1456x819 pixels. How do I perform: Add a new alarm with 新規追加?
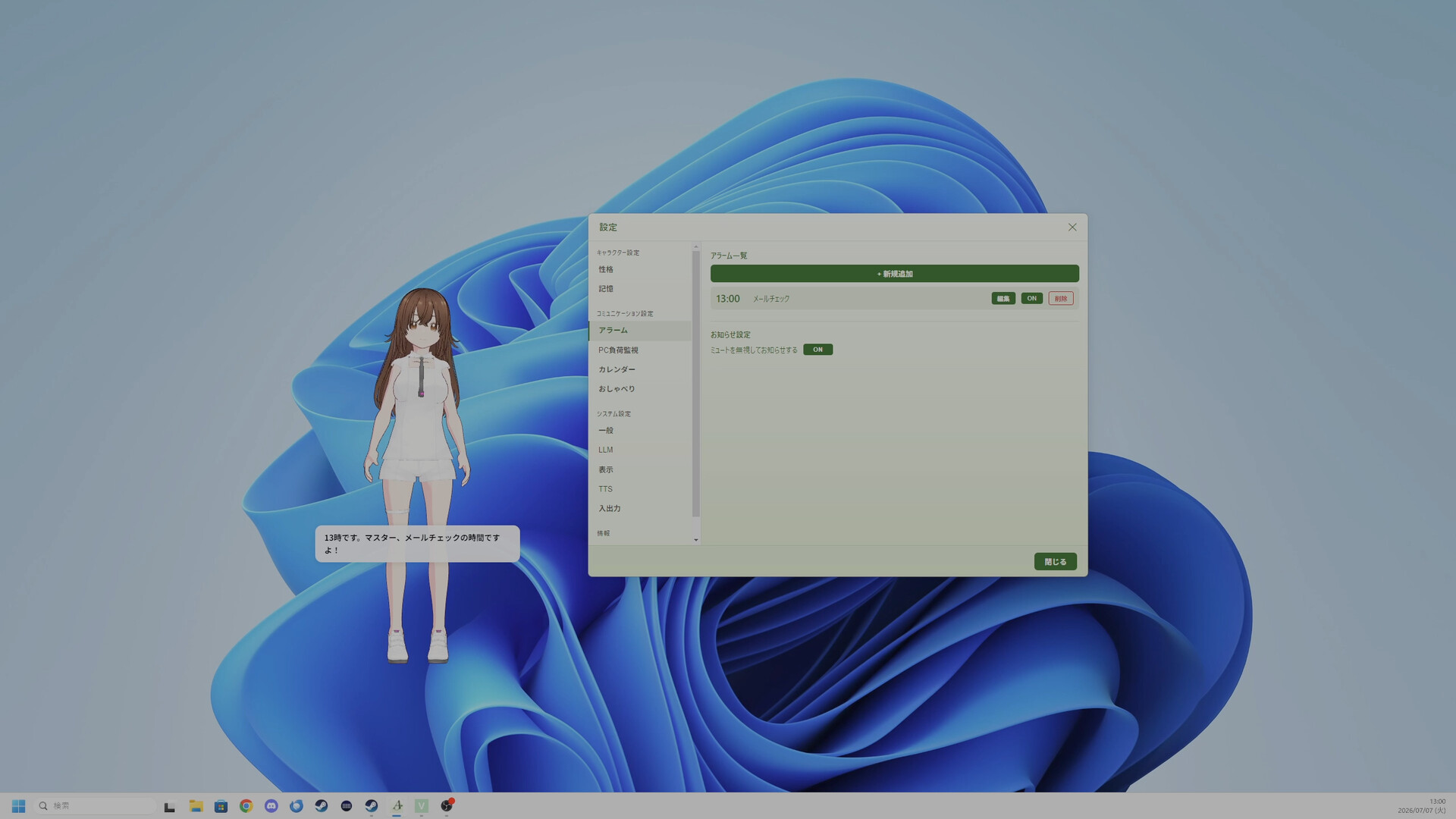[x=895, y=274]
